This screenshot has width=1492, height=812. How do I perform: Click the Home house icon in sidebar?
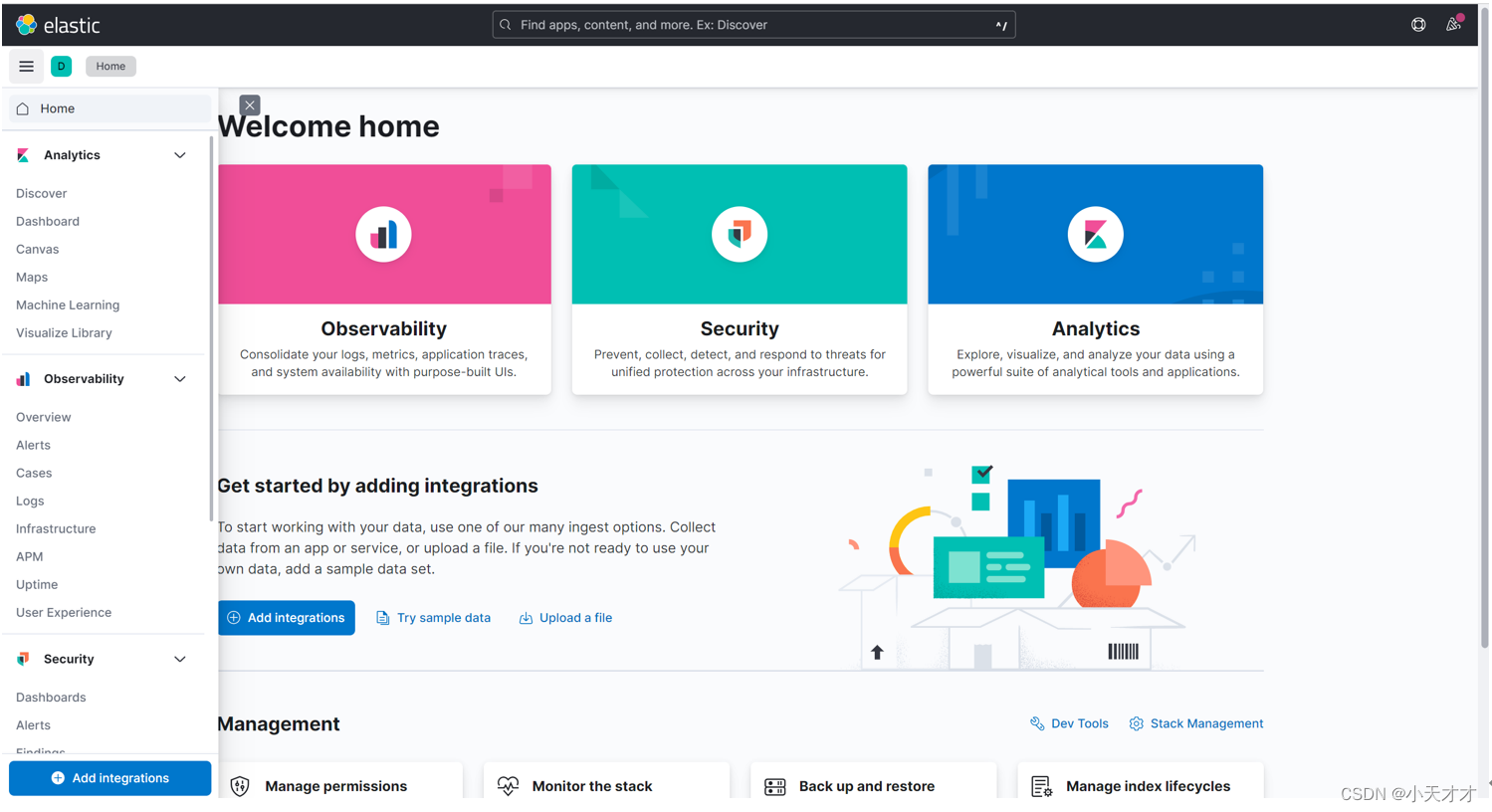pyautogui.click(x=23, y=108)
